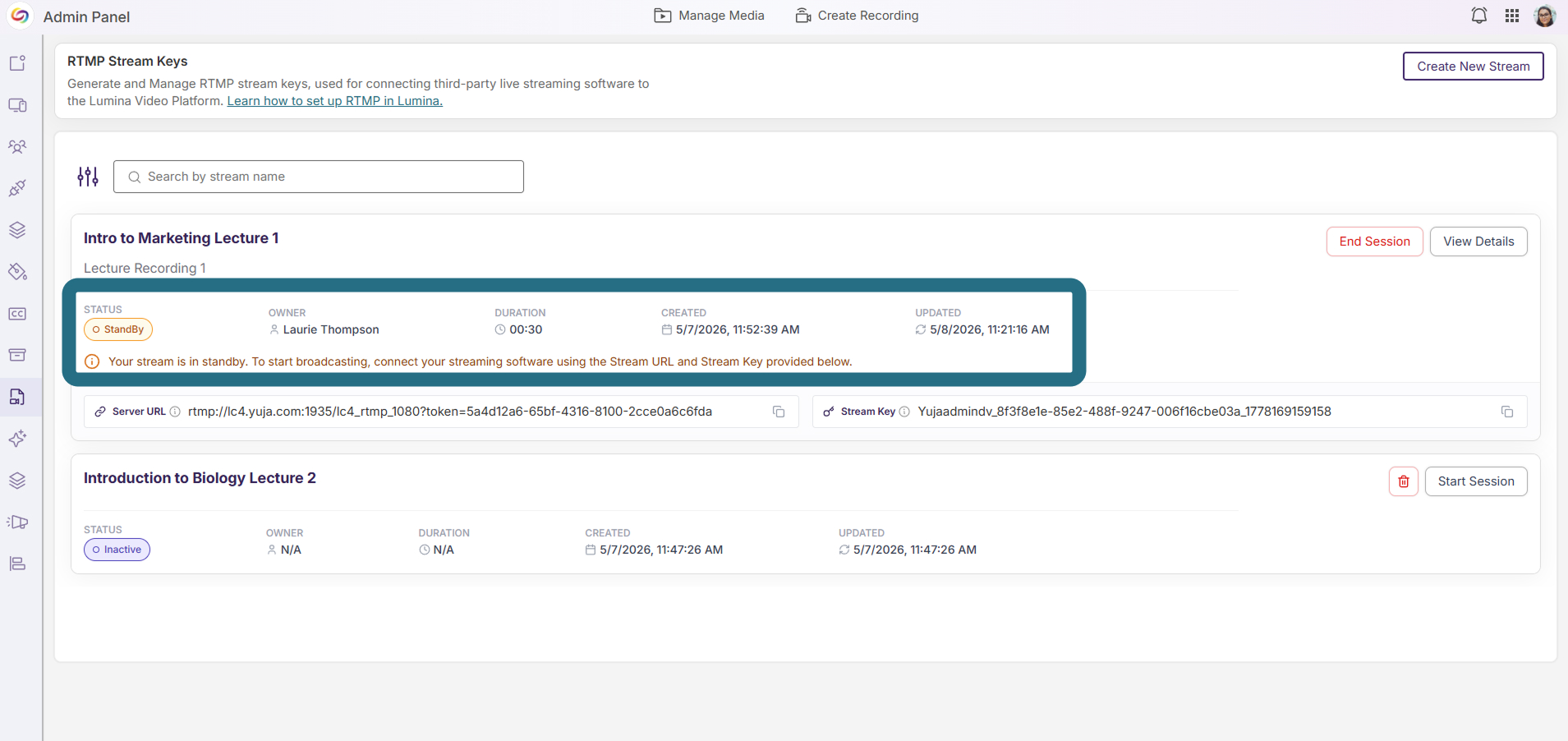This screenshot has width=1568, height=741.
Task: Open the CC captions icon in the sidebar
Action: (17, 314)
